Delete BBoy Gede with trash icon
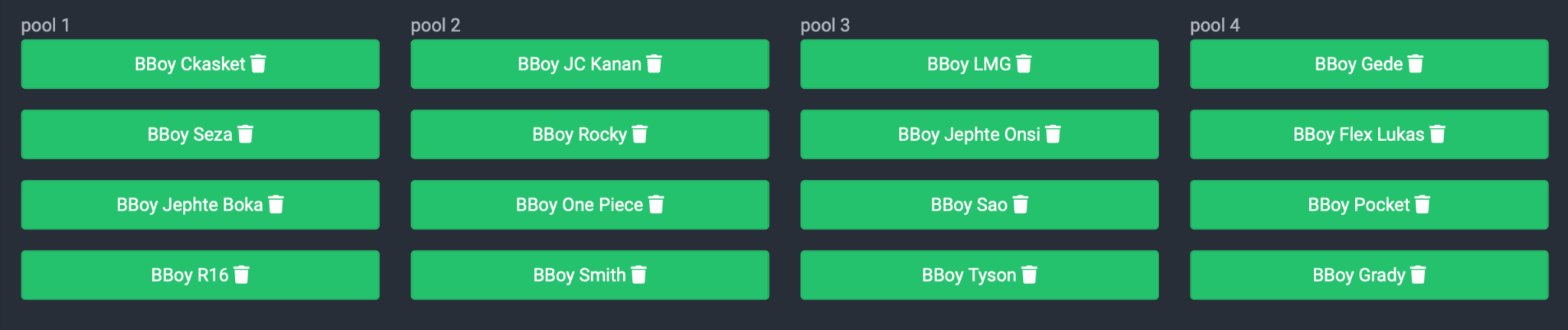 (x=1416, y=64)
